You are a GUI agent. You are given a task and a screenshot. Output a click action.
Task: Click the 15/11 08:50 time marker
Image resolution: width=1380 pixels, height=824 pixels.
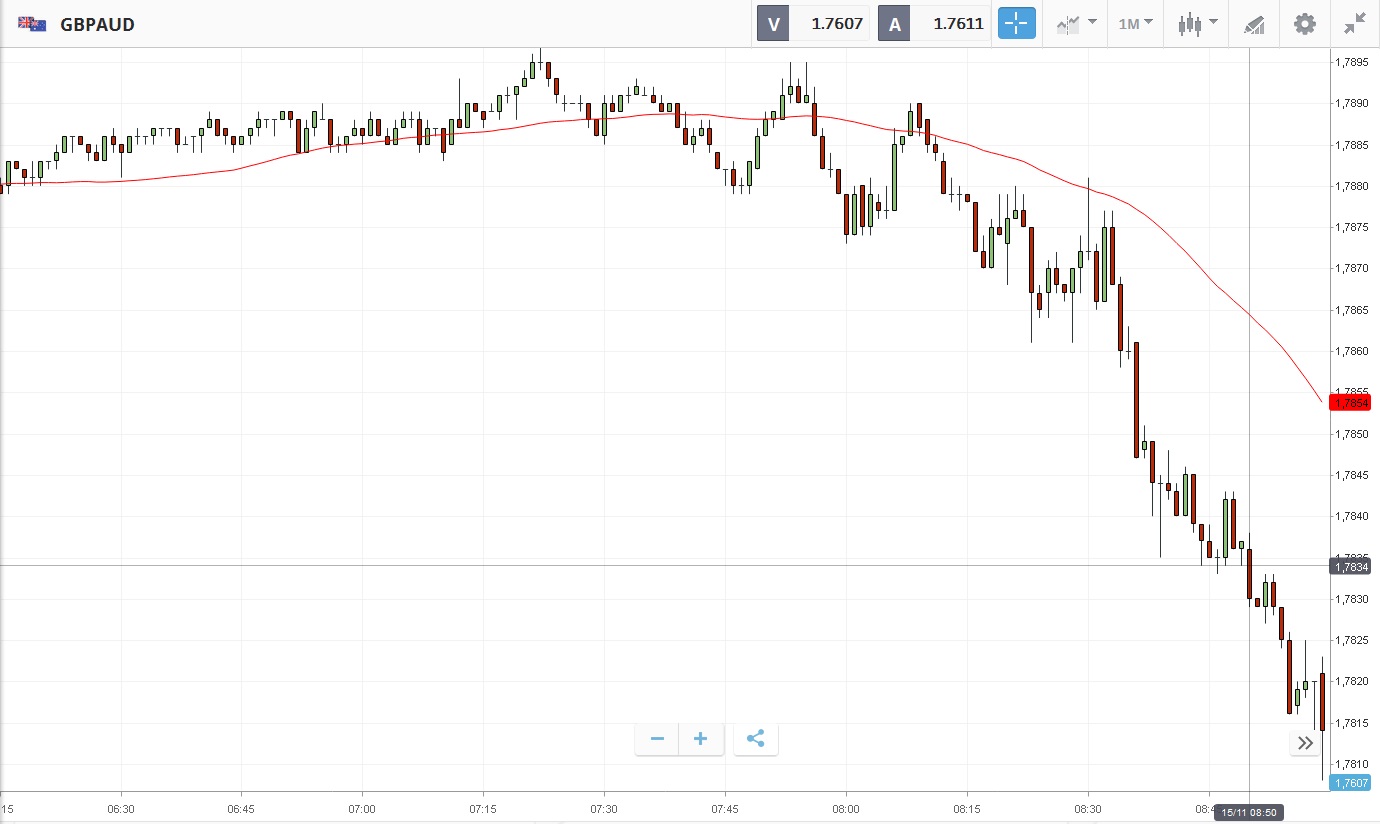point(1249,813)
